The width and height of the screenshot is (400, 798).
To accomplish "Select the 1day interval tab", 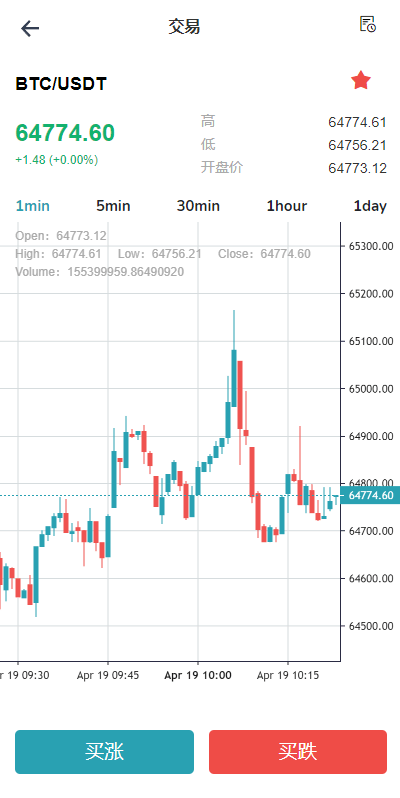I will click(x=370, y=206).
